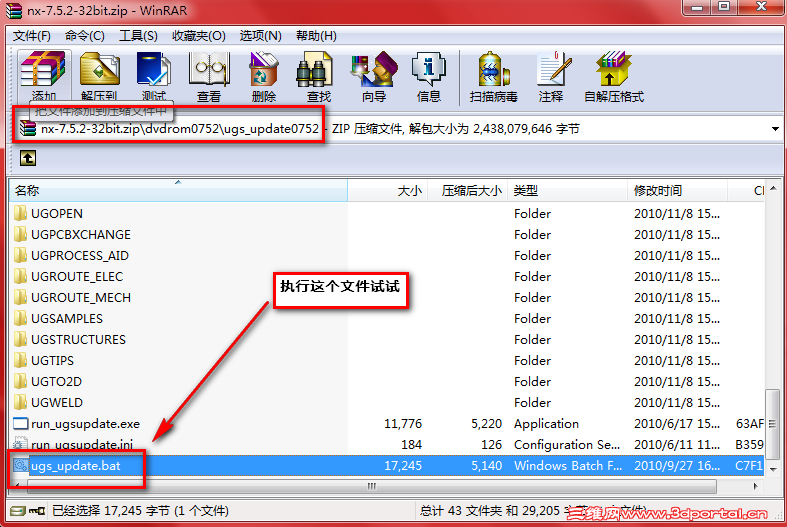This screenshot has height=527, width=787.
Task: Click the 解压到 (Extract To) toolbar icon
Action: (x=99, y=70)
